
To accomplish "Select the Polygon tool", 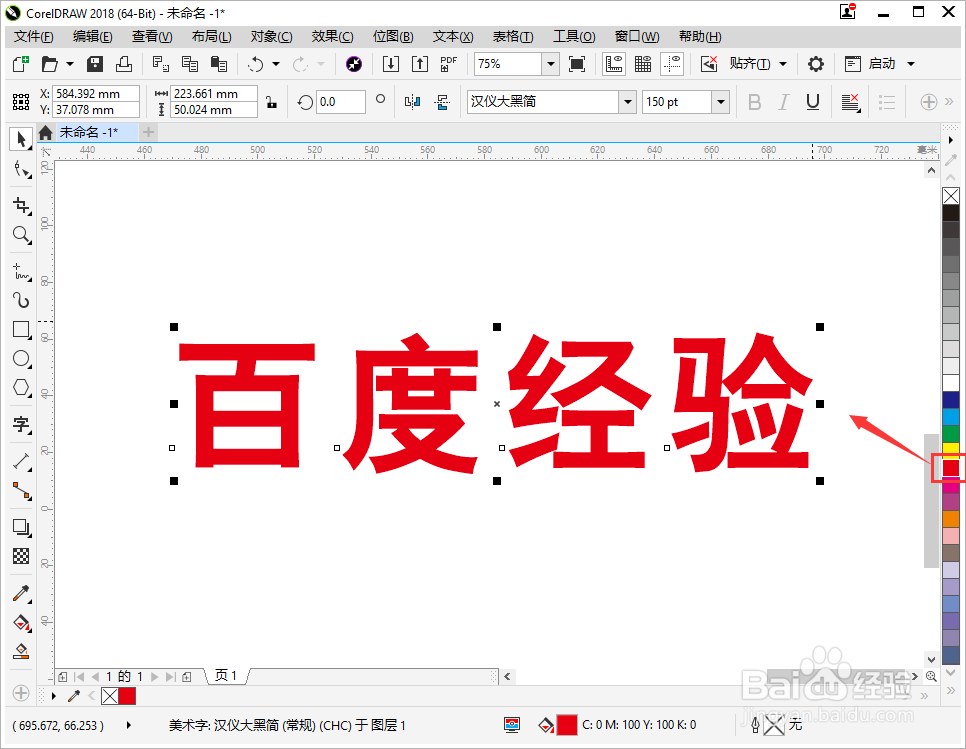I will tap(22, 387).
